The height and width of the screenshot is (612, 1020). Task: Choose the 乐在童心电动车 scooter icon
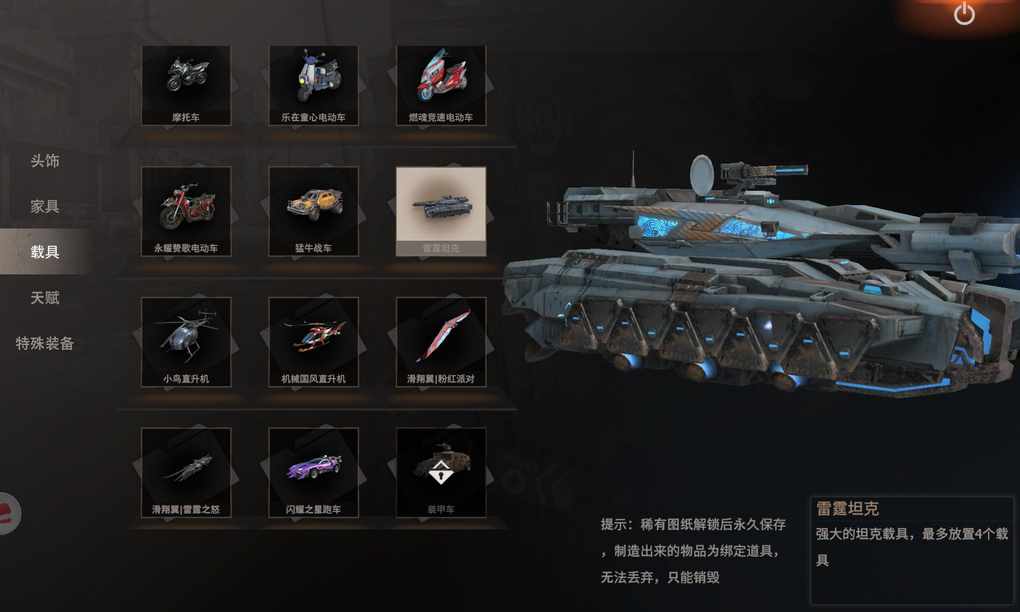pyautogui.click(x=314, y=85)
